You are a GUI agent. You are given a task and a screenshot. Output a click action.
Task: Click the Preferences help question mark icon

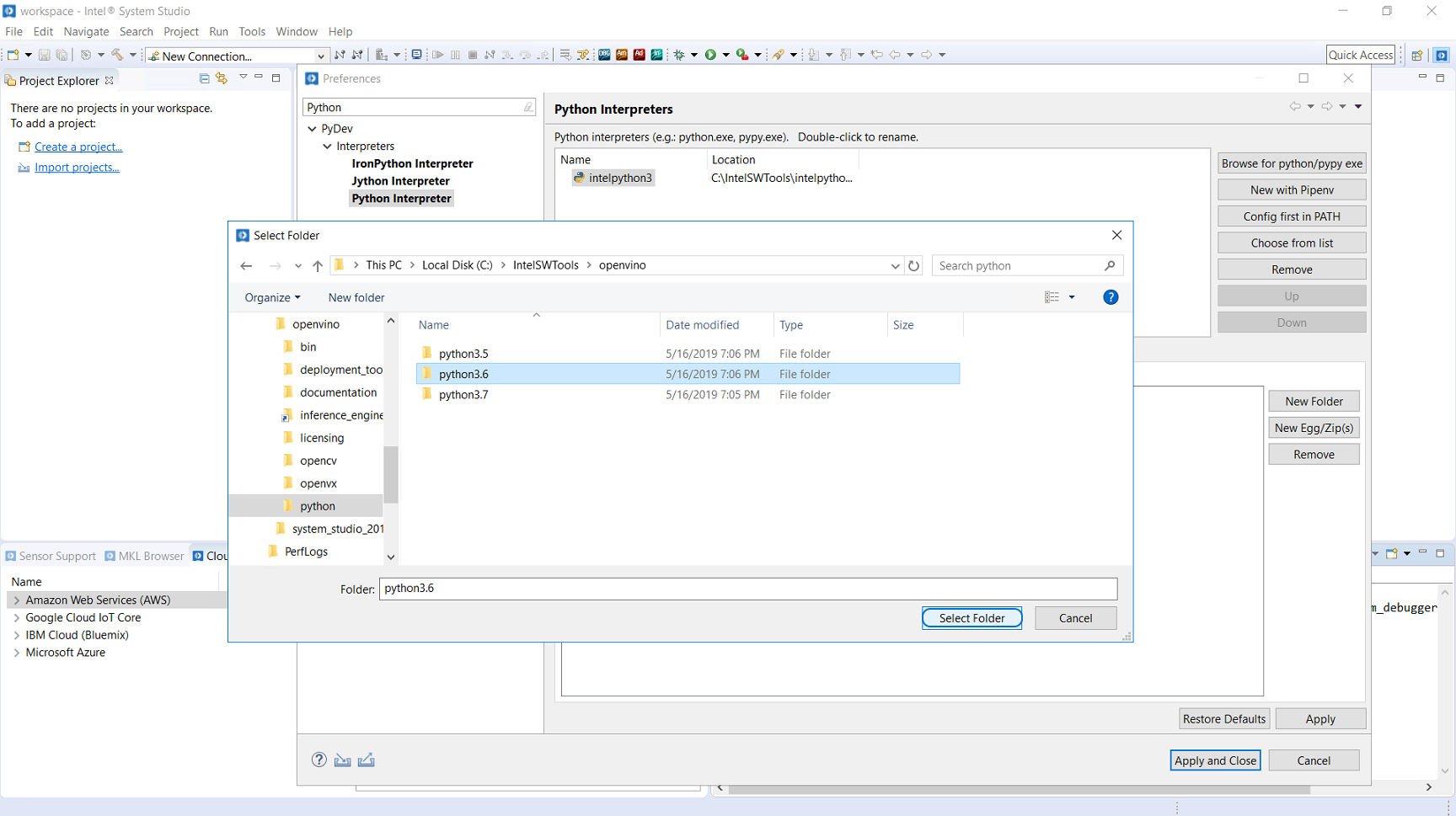(x=319, y=760)
